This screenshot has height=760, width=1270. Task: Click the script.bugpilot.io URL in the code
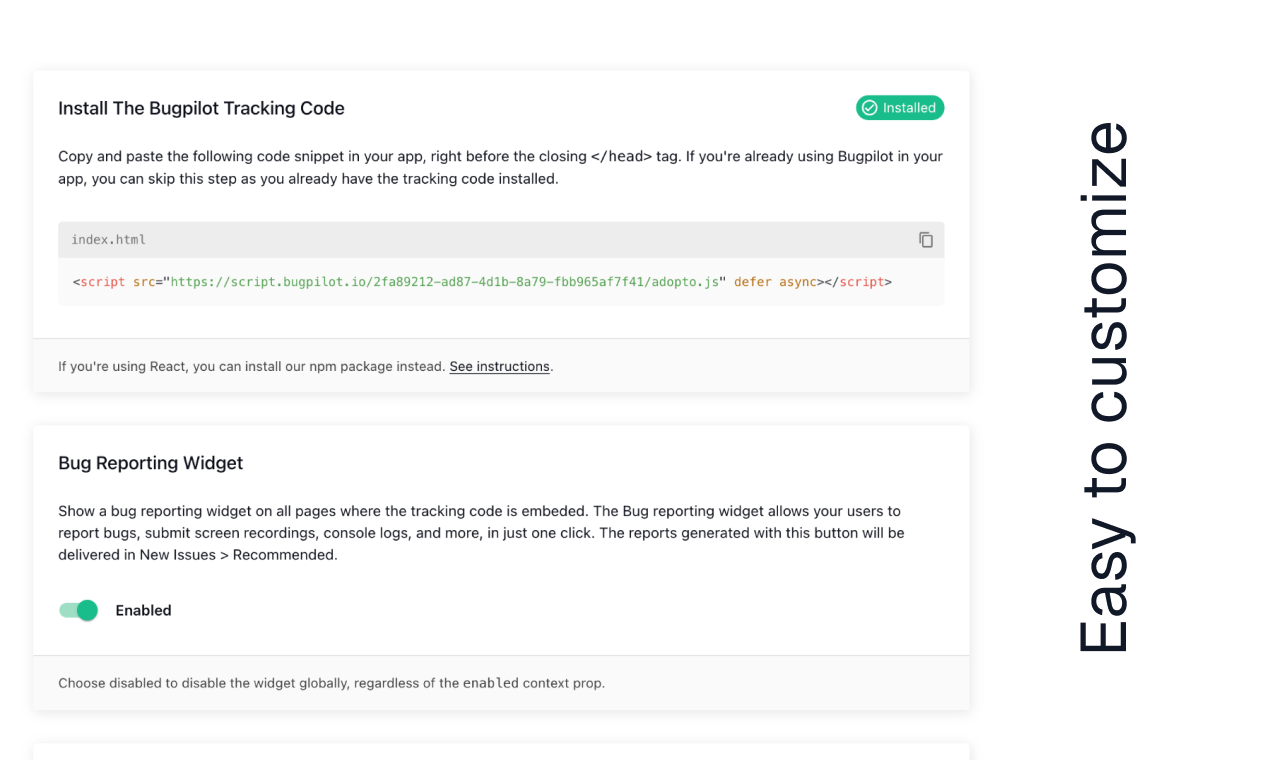click(x=445, y=282)
